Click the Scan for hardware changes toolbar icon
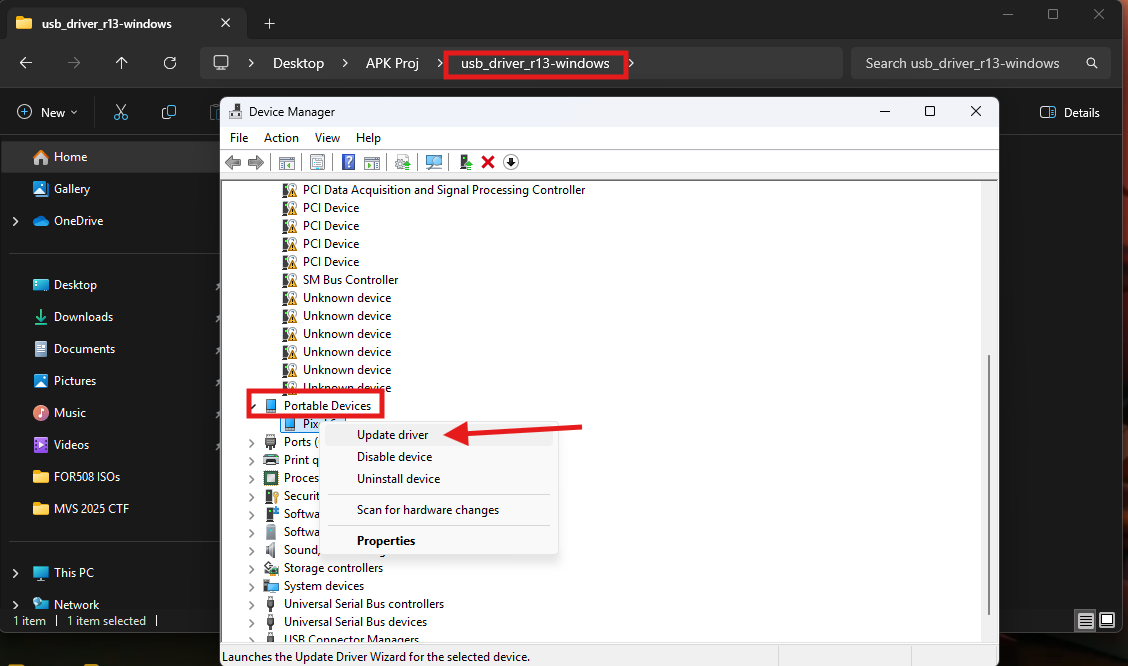Screen dimensions: 1128x666 (x=434, y=162)
